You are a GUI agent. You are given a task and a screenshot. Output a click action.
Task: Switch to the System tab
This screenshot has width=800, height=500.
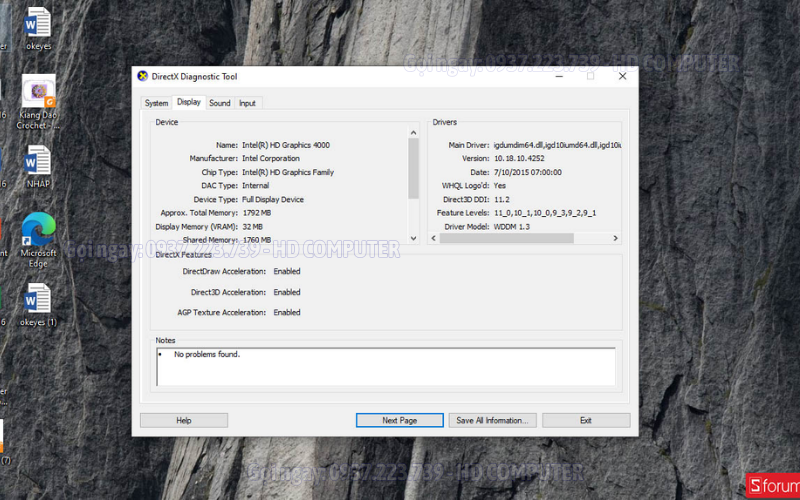156,103
